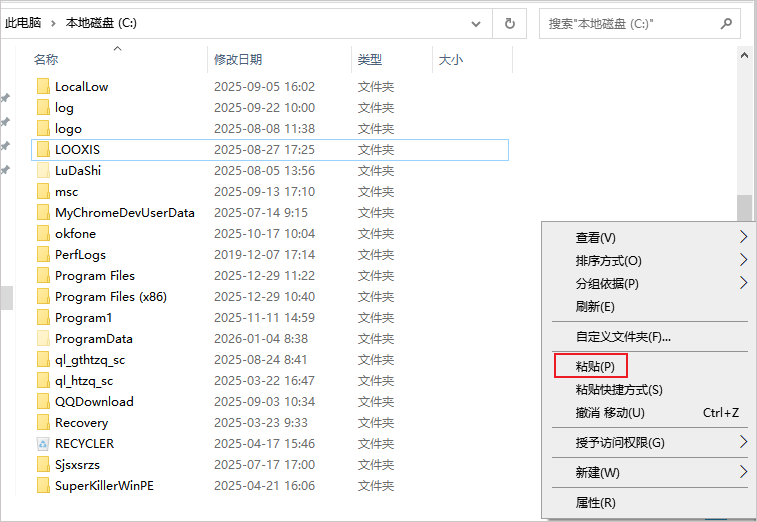Viewport: 757px width, 522px height.
Task: Click the LuDaShi folder icon
Action: [x=43, y=170]
